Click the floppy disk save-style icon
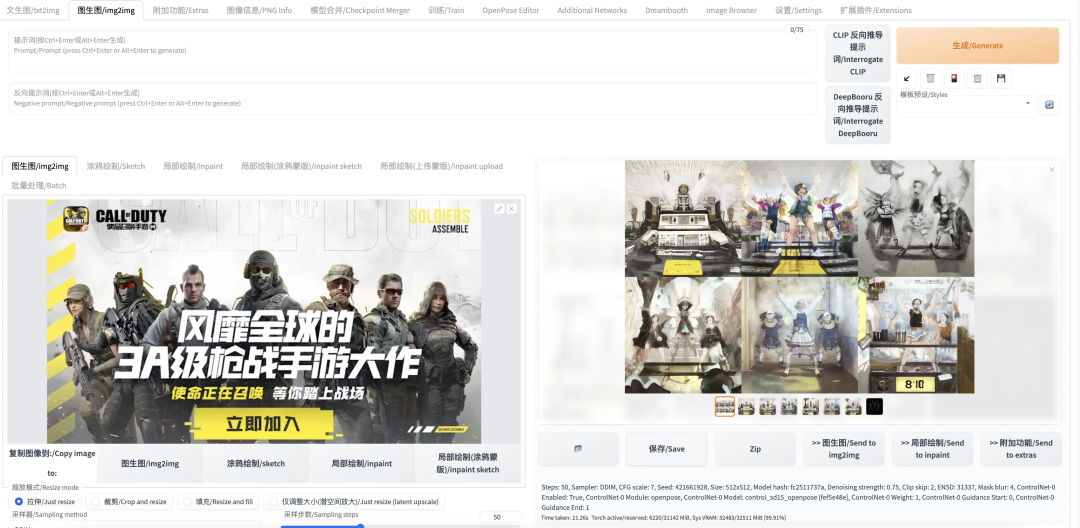The width and height of the screenshot is (1080, 528). tap(1001, 78)
